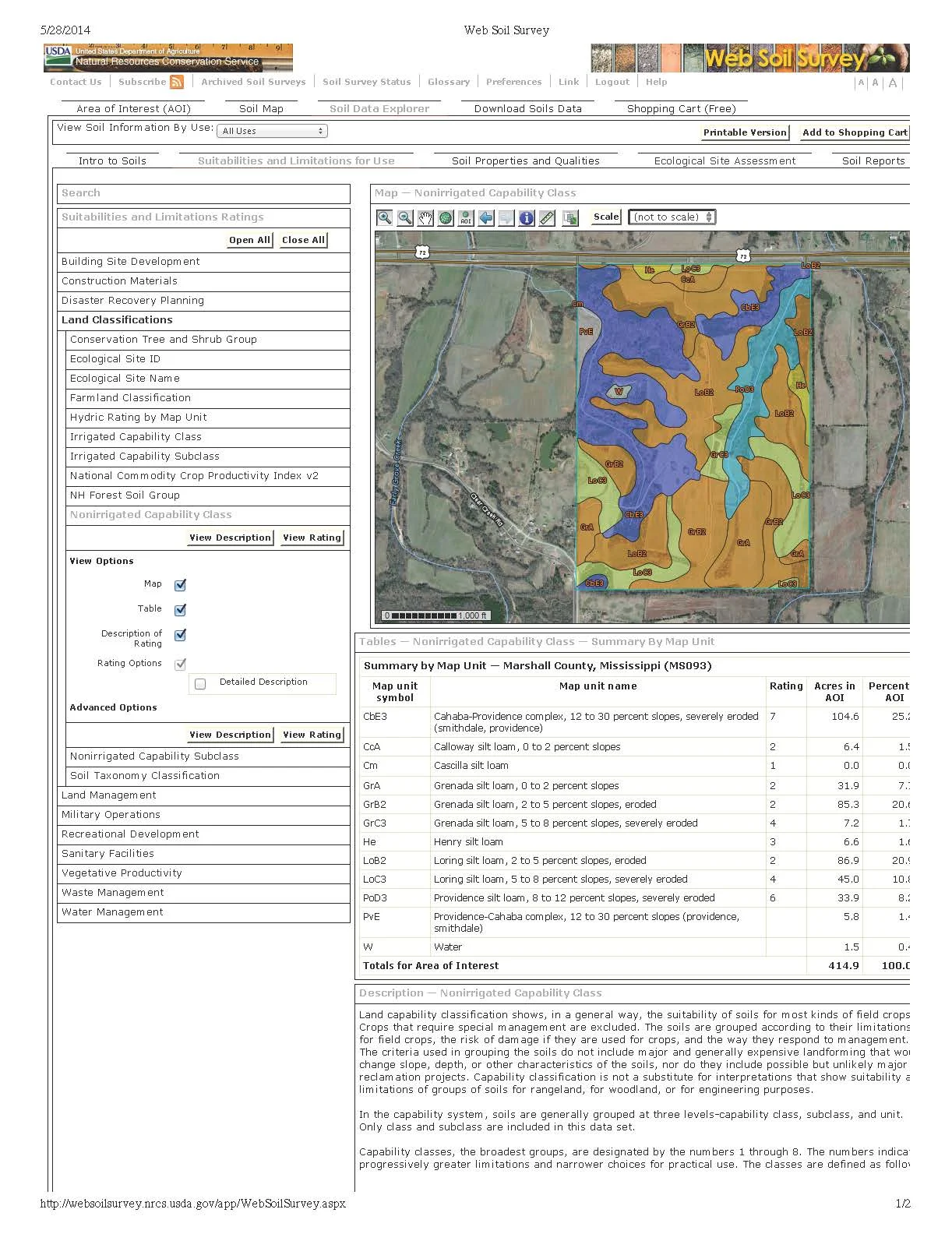Expand Military Operations category
This screenshot has height=1234, width=952.
pos(203,815)
